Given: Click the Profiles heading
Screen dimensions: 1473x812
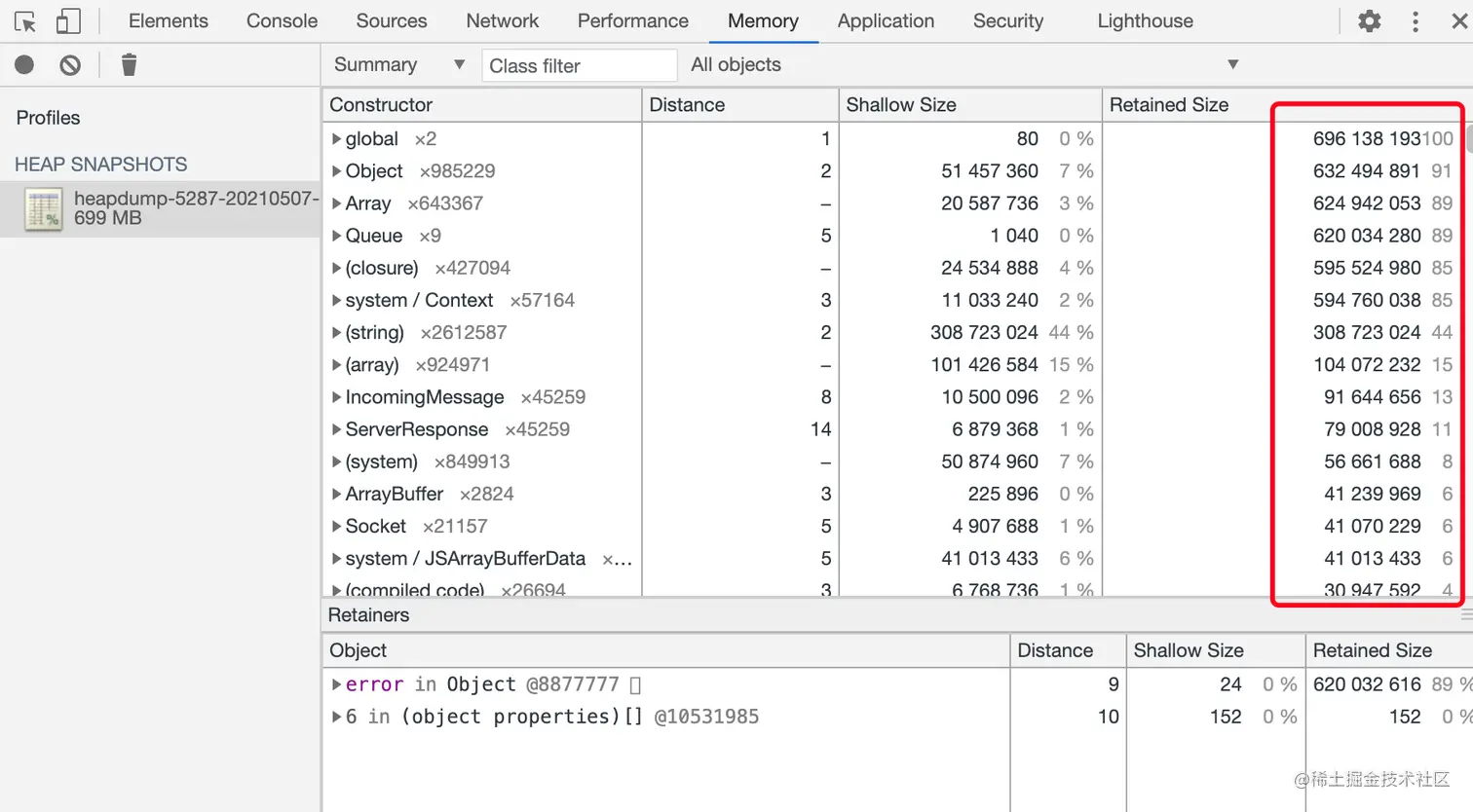Looking at the screenshot, I should 49,118.
